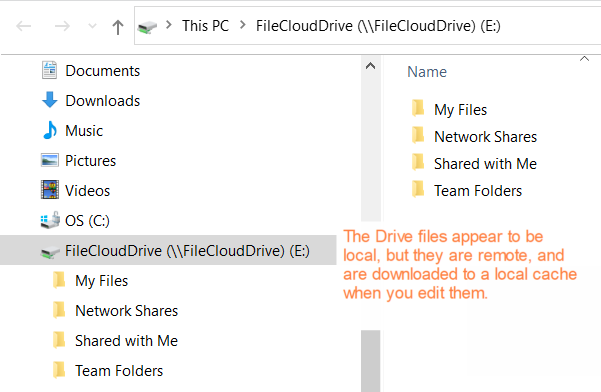The image size is (601, 392).
Task: Open the OS (C:) drive
Action: click(87, 221)
